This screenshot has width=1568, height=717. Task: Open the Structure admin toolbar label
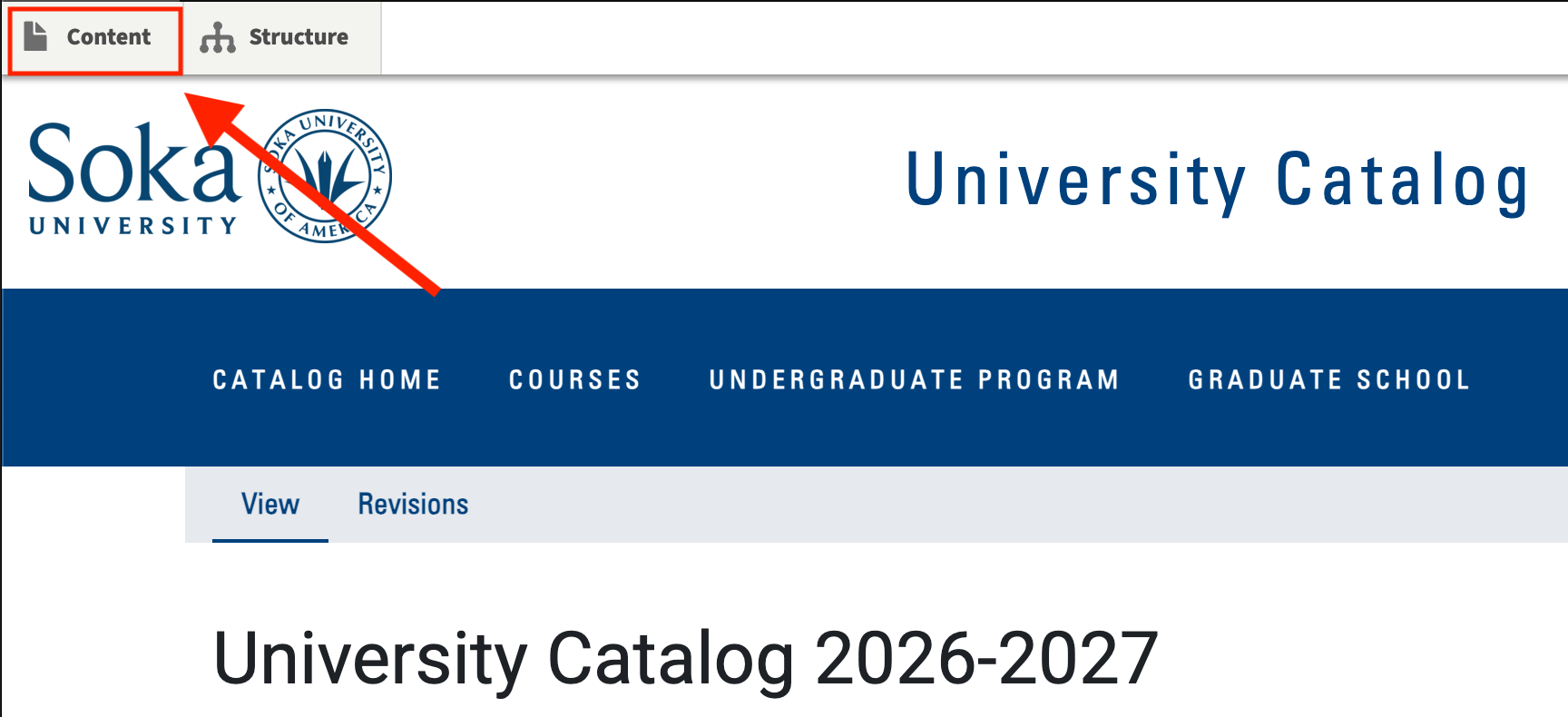(298, 37)
